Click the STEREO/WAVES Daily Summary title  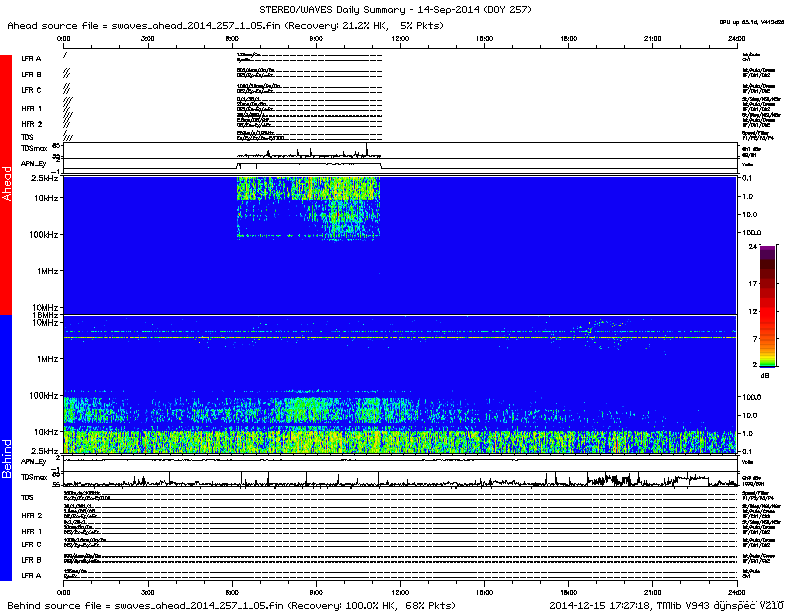(395, 10)
